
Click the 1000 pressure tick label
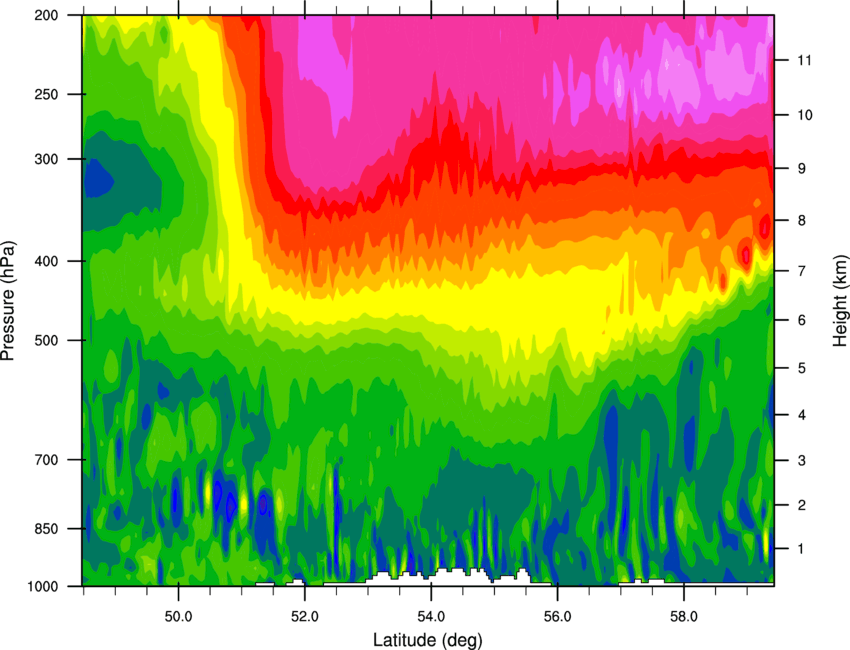pos(42,586)
